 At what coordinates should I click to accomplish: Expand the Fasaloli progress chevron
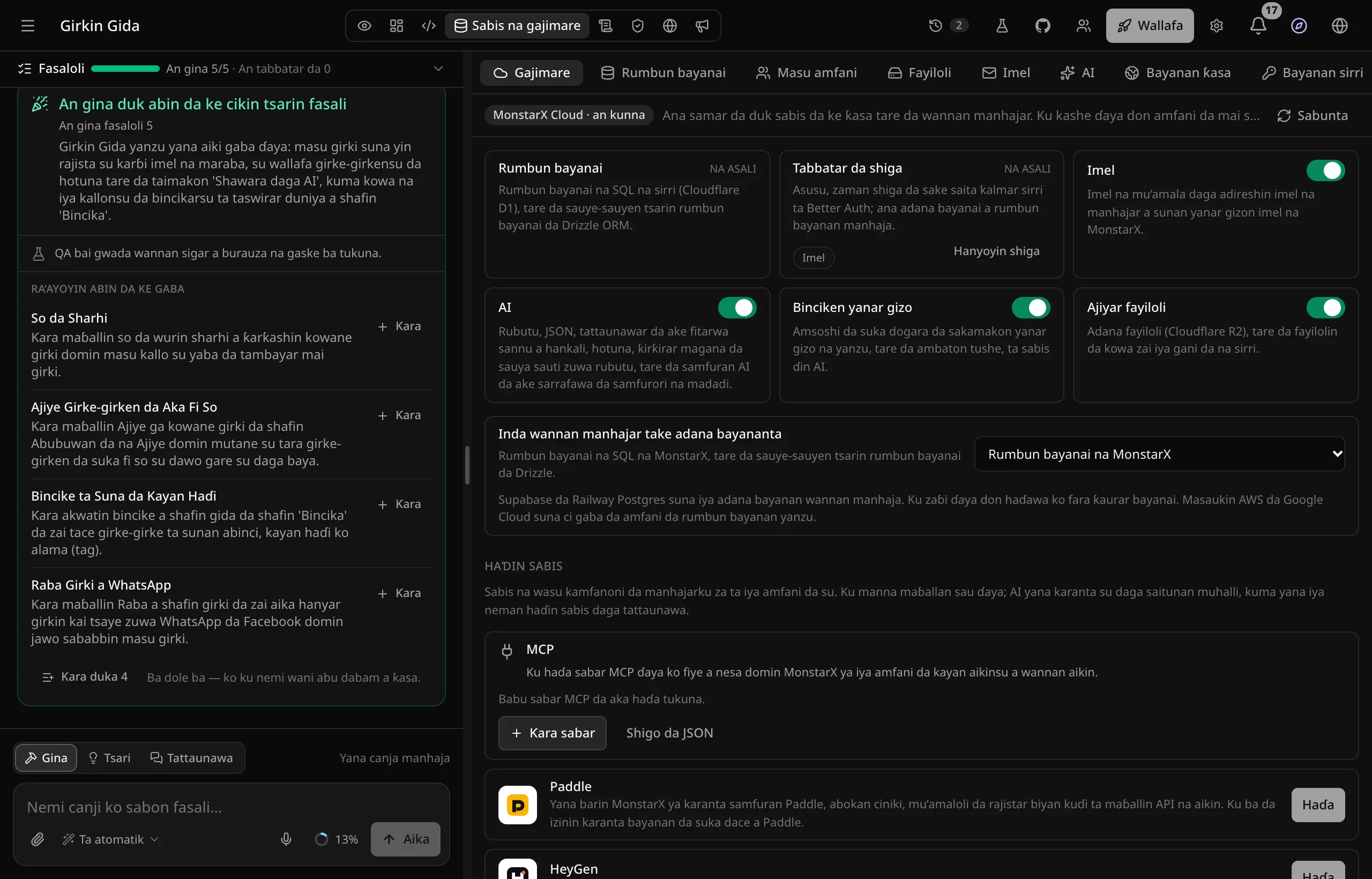[x=438, y=69]
